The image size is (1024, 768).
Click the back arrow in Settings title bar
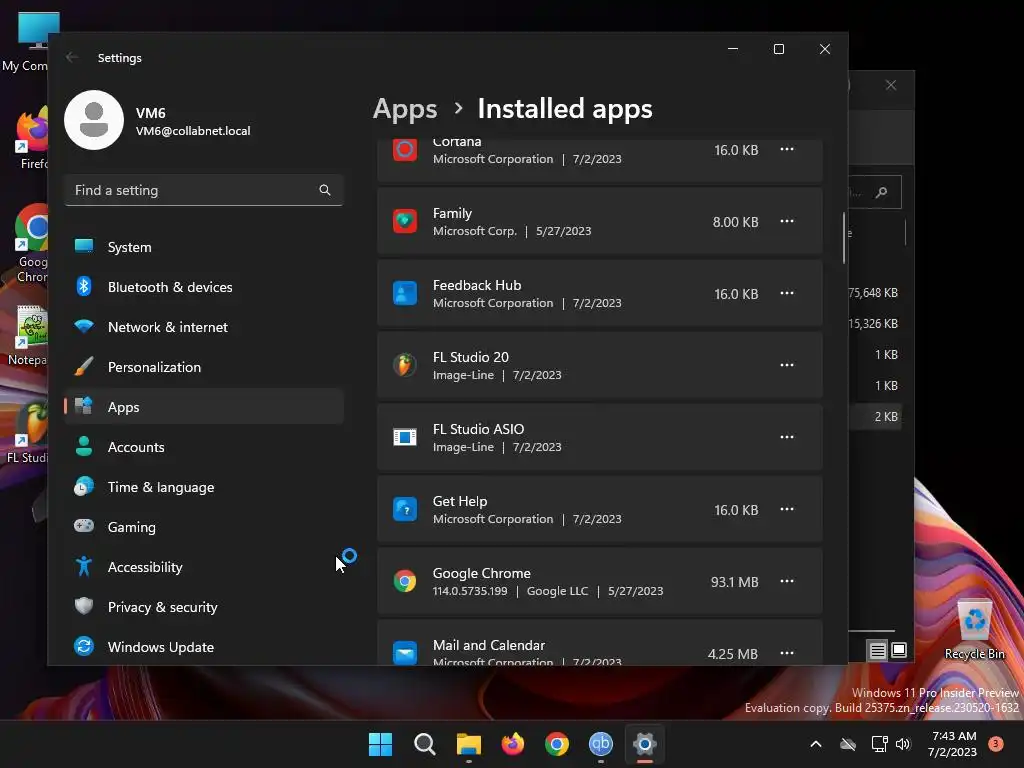click(x=72, y=57)
